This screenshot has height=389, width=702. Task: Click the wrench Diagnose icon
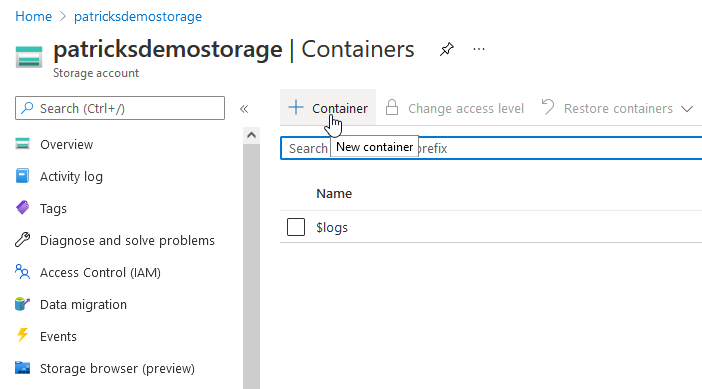[x=22, y=240]
